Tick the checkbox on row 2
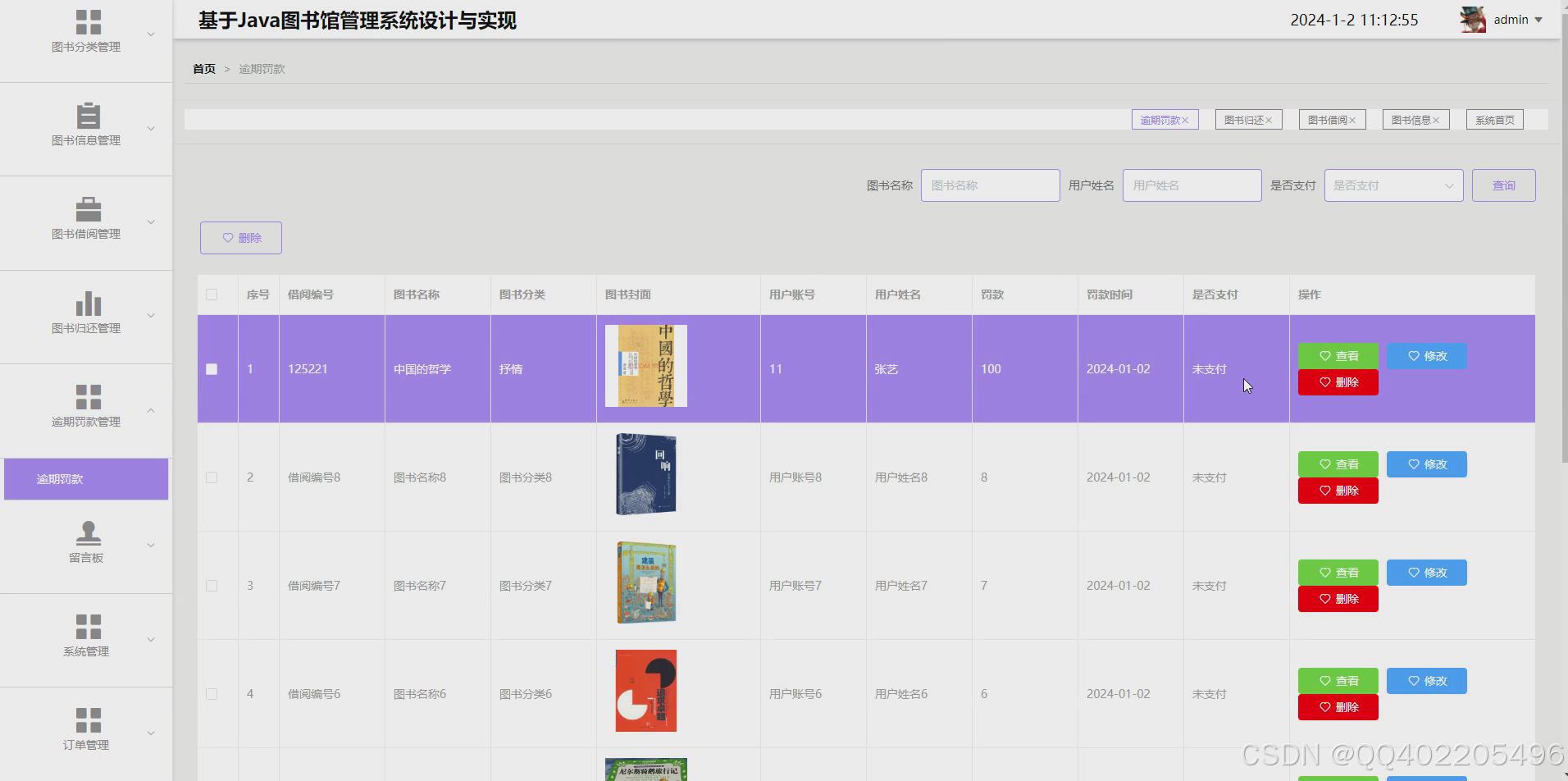This screenshot has width=1568, height=781. 212,477
